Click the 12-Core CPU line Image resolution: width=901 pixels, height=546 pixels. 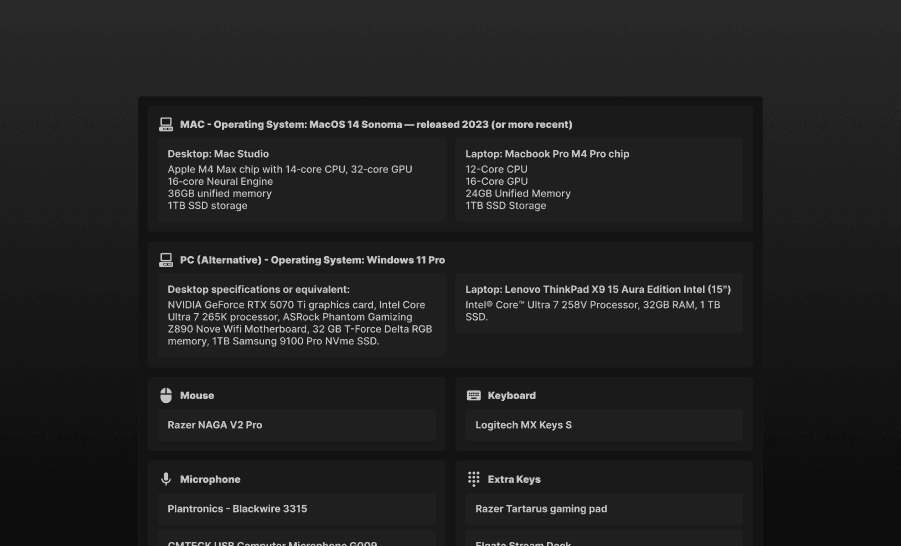[x=496, y=169]
